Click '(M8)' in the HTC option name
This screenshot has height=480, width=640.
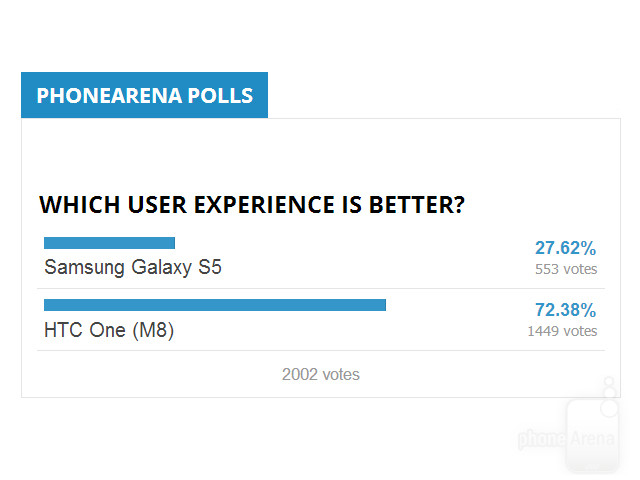coord(153,330)
